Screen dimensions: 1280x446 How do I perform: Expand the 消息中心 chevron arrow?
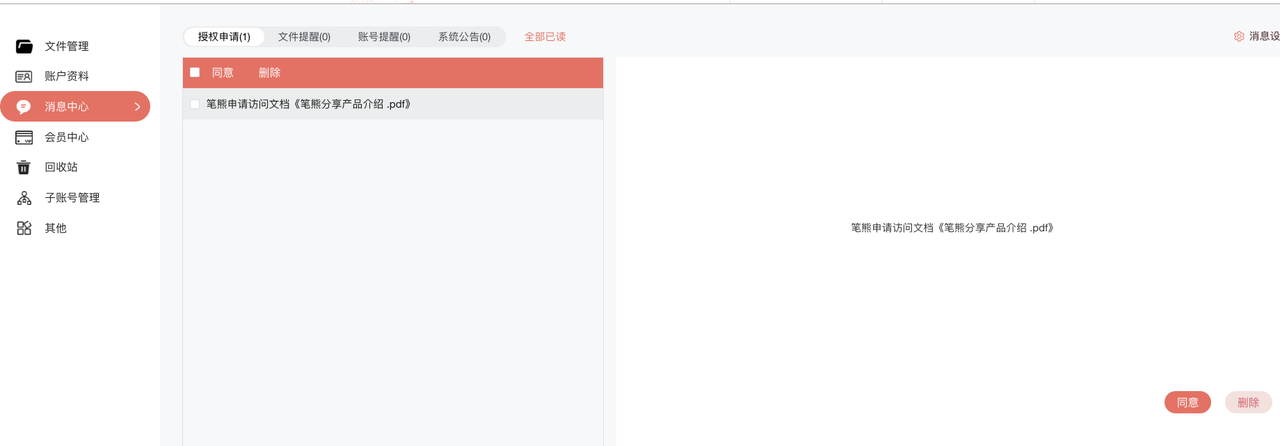pyautogui.click(x=137, y=107)
